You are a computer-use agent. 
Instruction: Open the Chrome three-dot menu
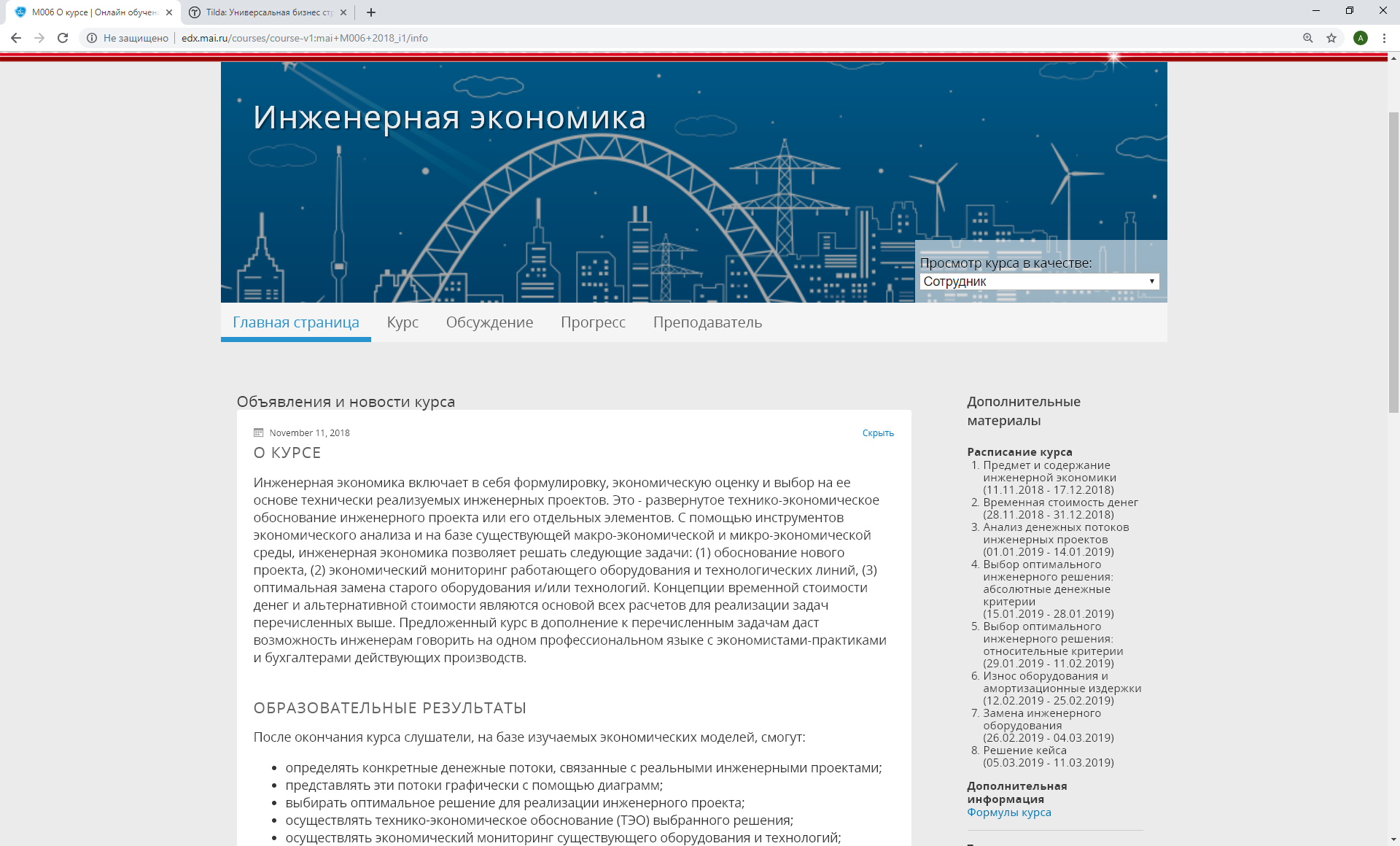coord(1384,38)
